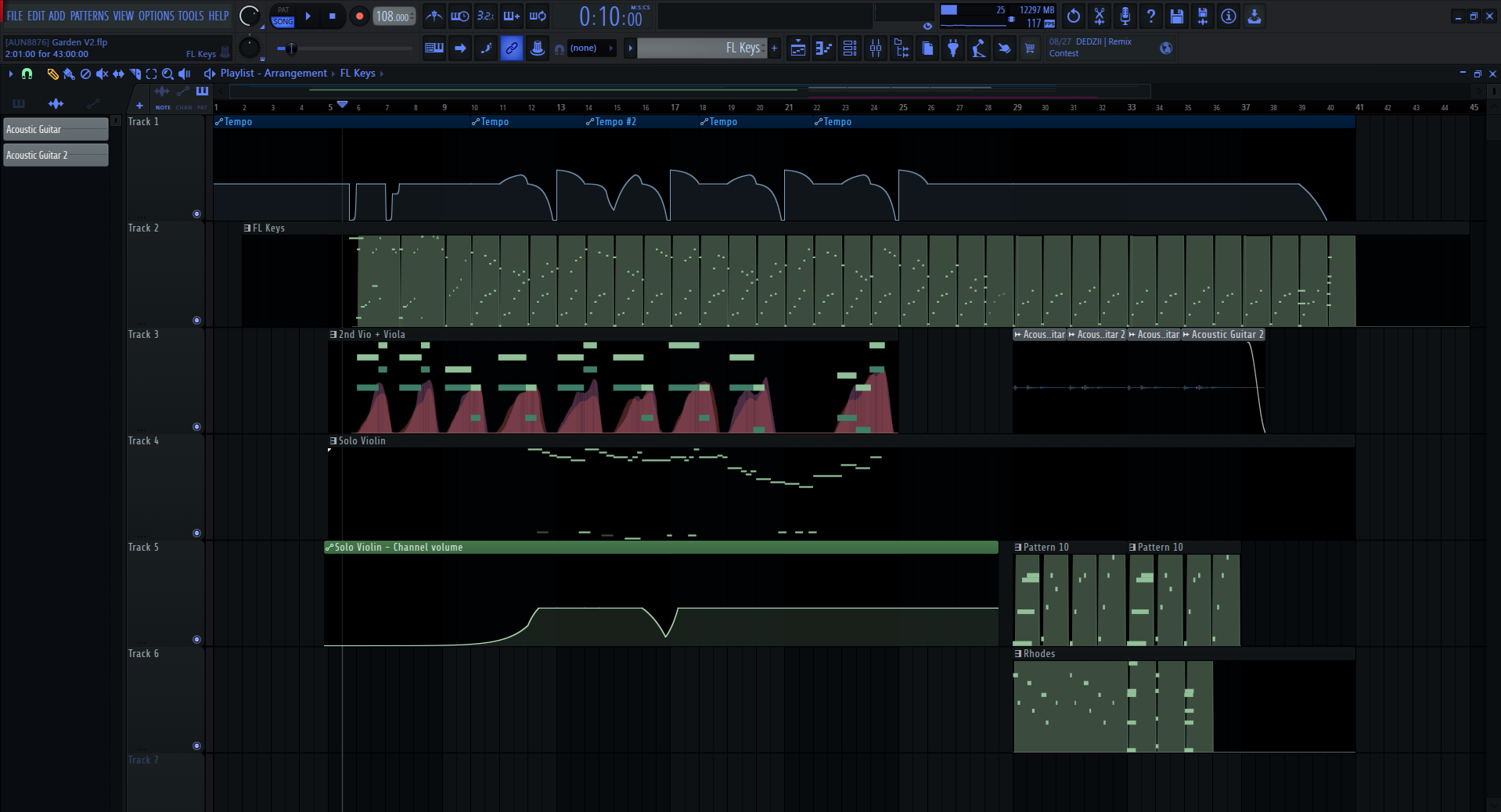This screenshot has width=1501, height=812.
Task: Select the Playback speaker tool in playlist
Action: [x=184, y=74]
